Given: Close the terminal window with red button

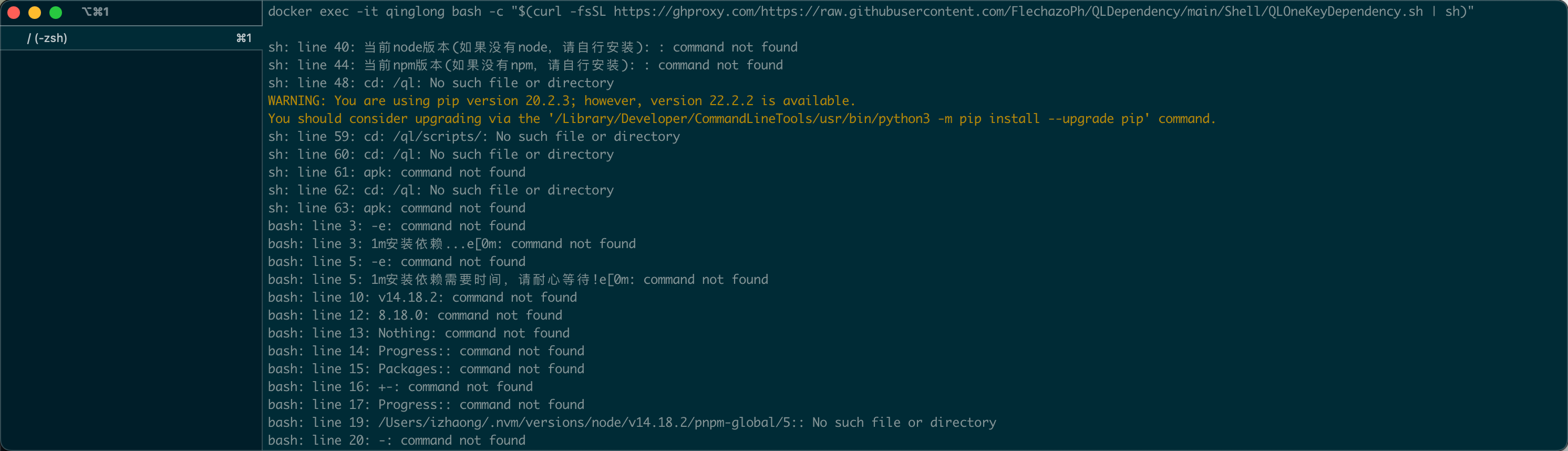Looking at the screenshot, I should pos(13,12).
